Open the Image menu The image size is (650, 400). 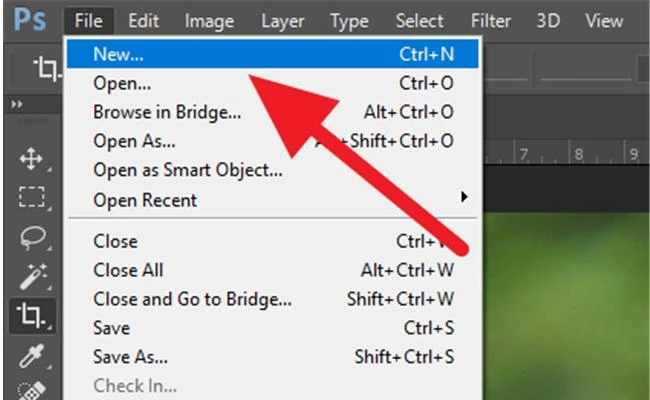point(210,20)
